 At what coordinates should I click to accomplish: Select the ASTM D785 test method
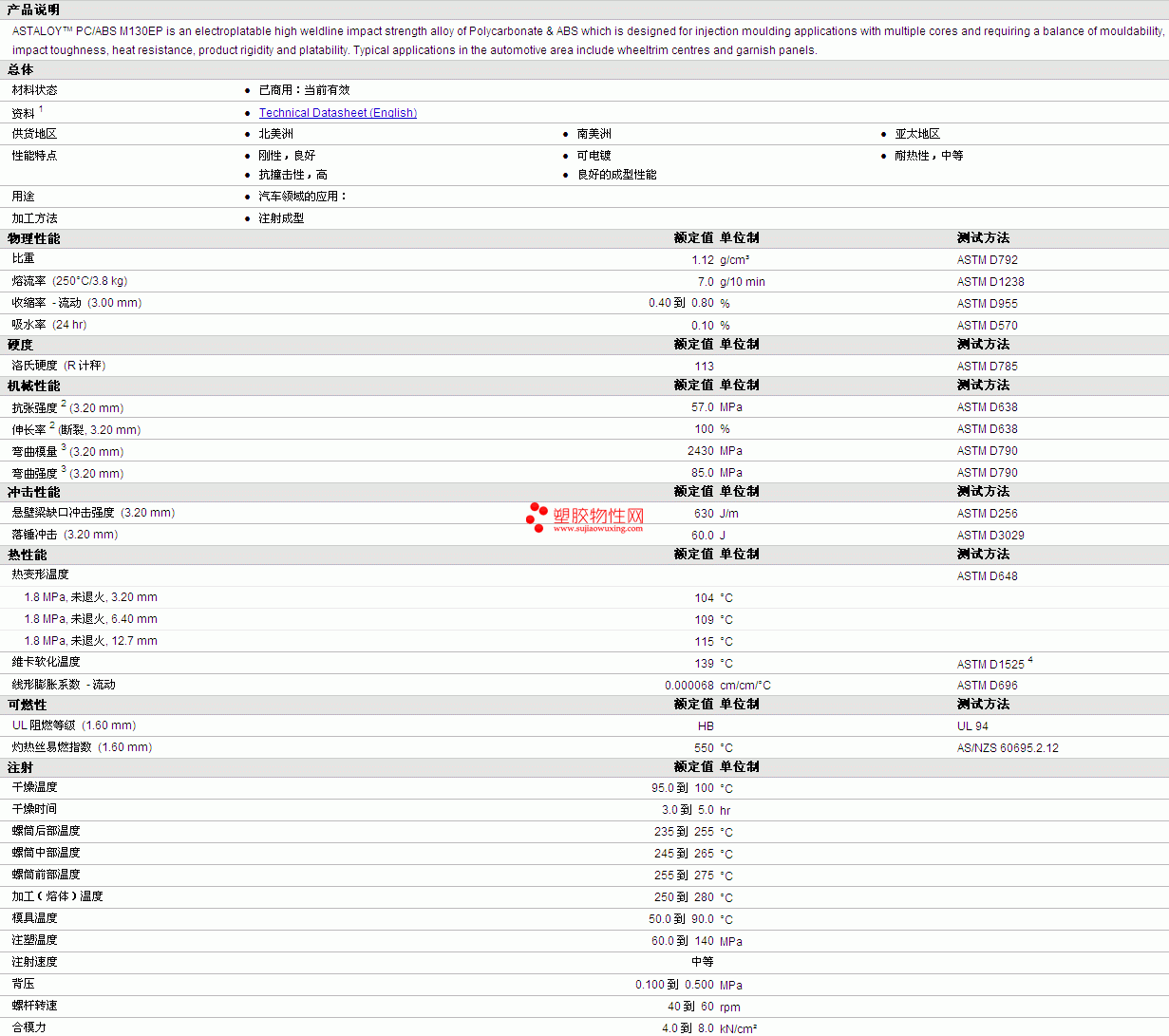click(x=987, y=367)
